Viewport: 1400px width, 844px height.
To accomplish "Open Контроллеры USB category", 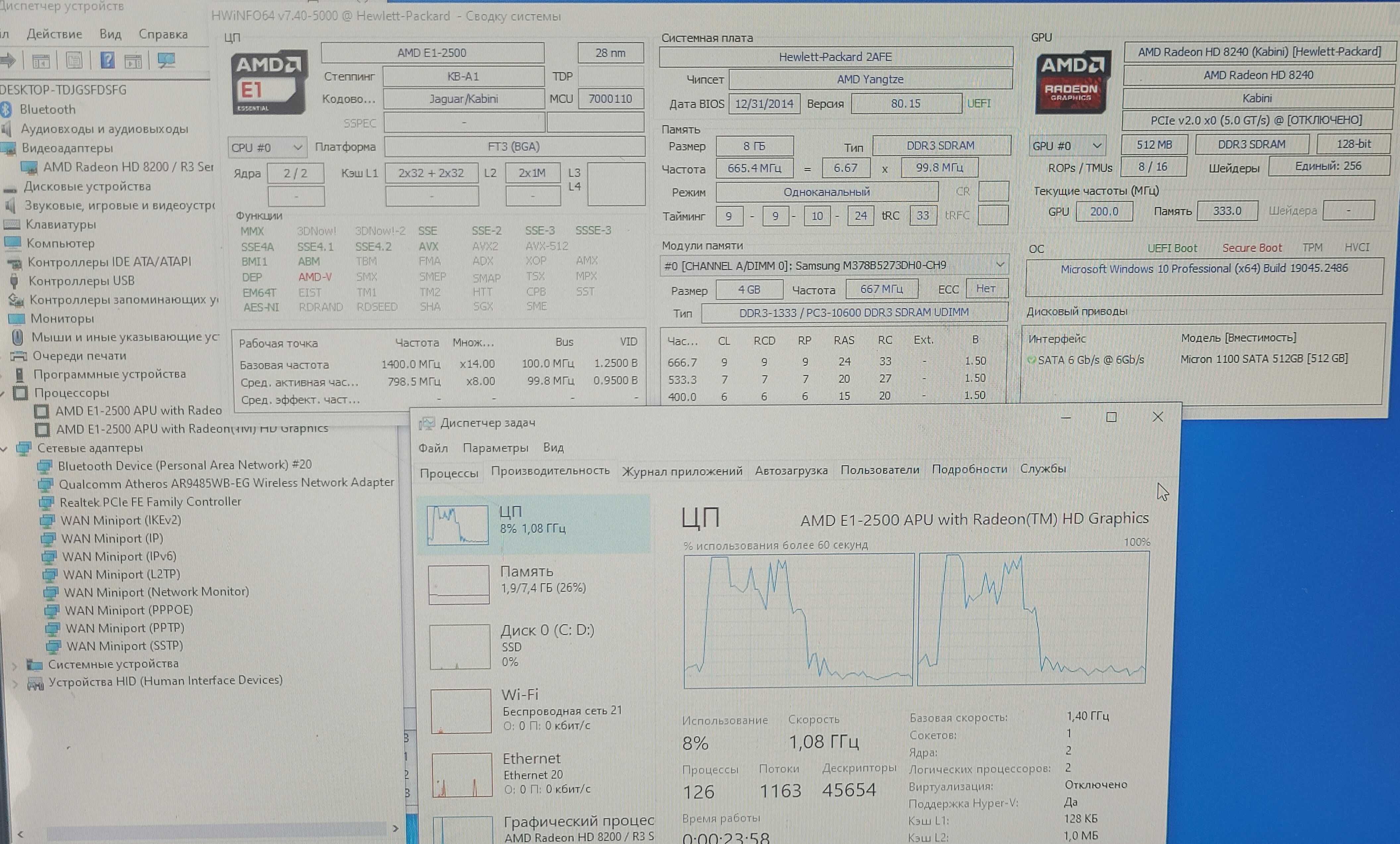I will tap(81, 281).
